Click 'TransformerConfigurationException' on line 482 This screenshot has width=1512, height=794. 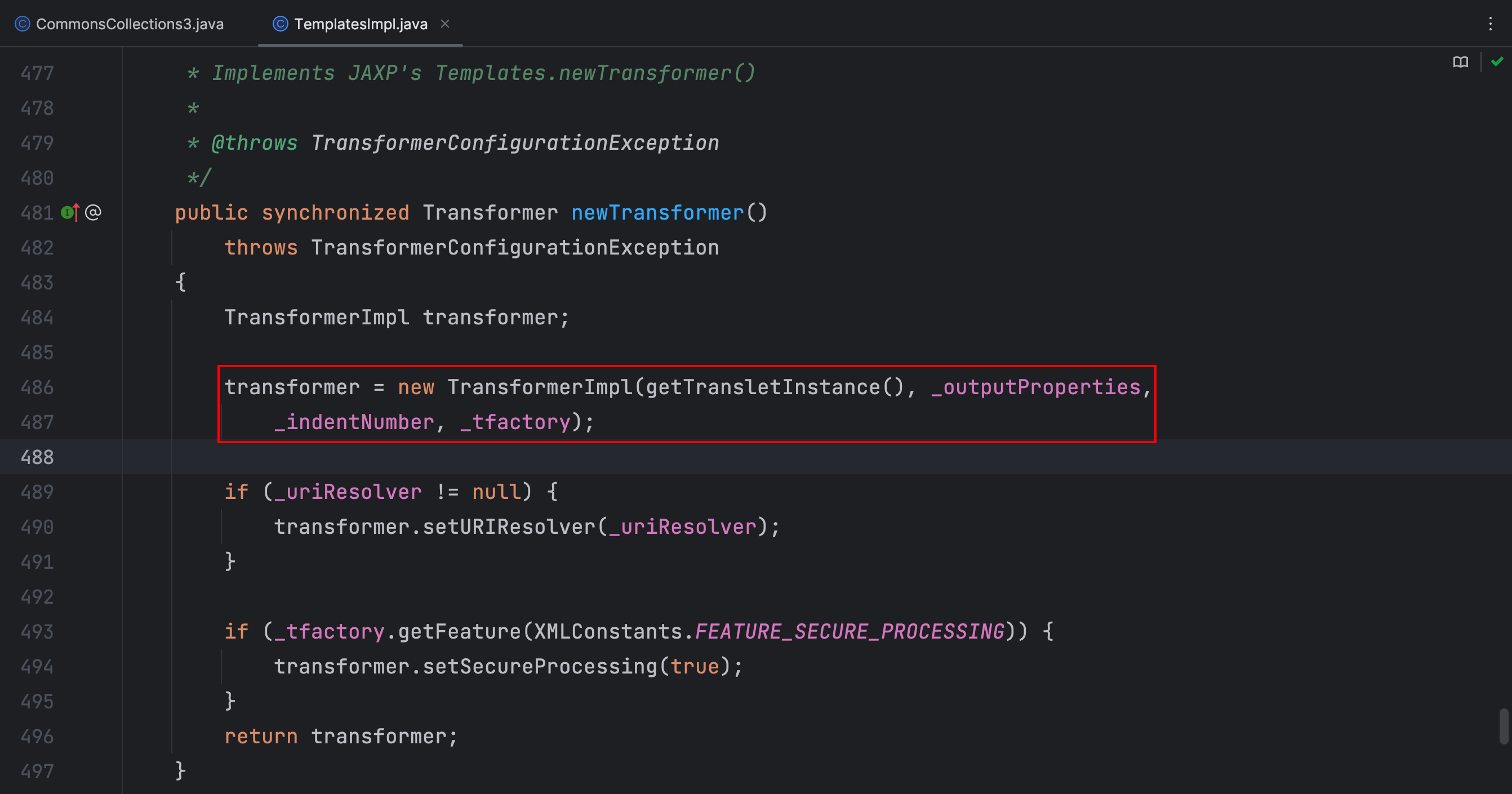[x=515, y=248]
